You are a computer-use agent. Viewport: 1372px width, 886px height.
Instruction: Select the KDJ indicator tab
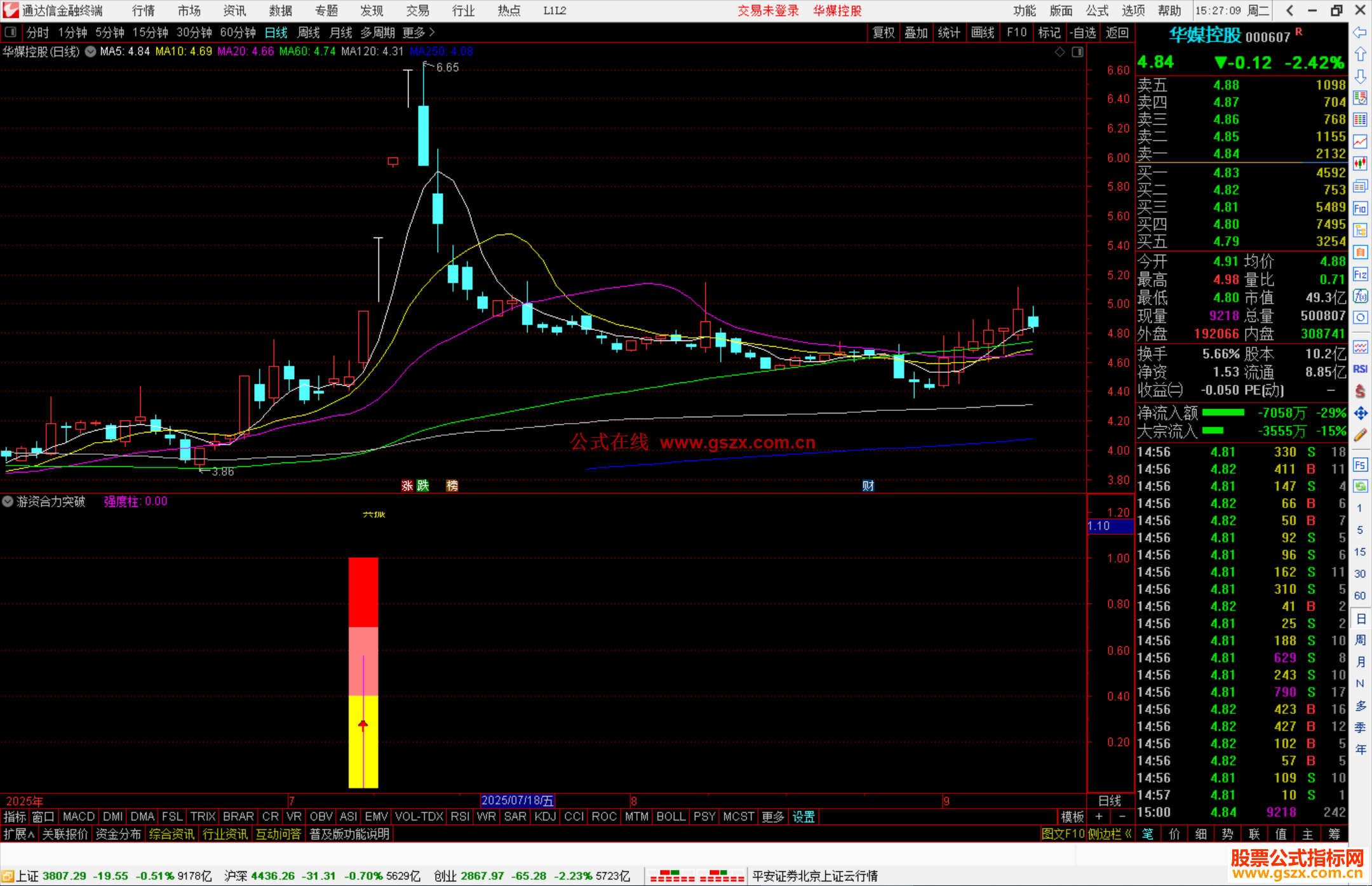[545, 817]
